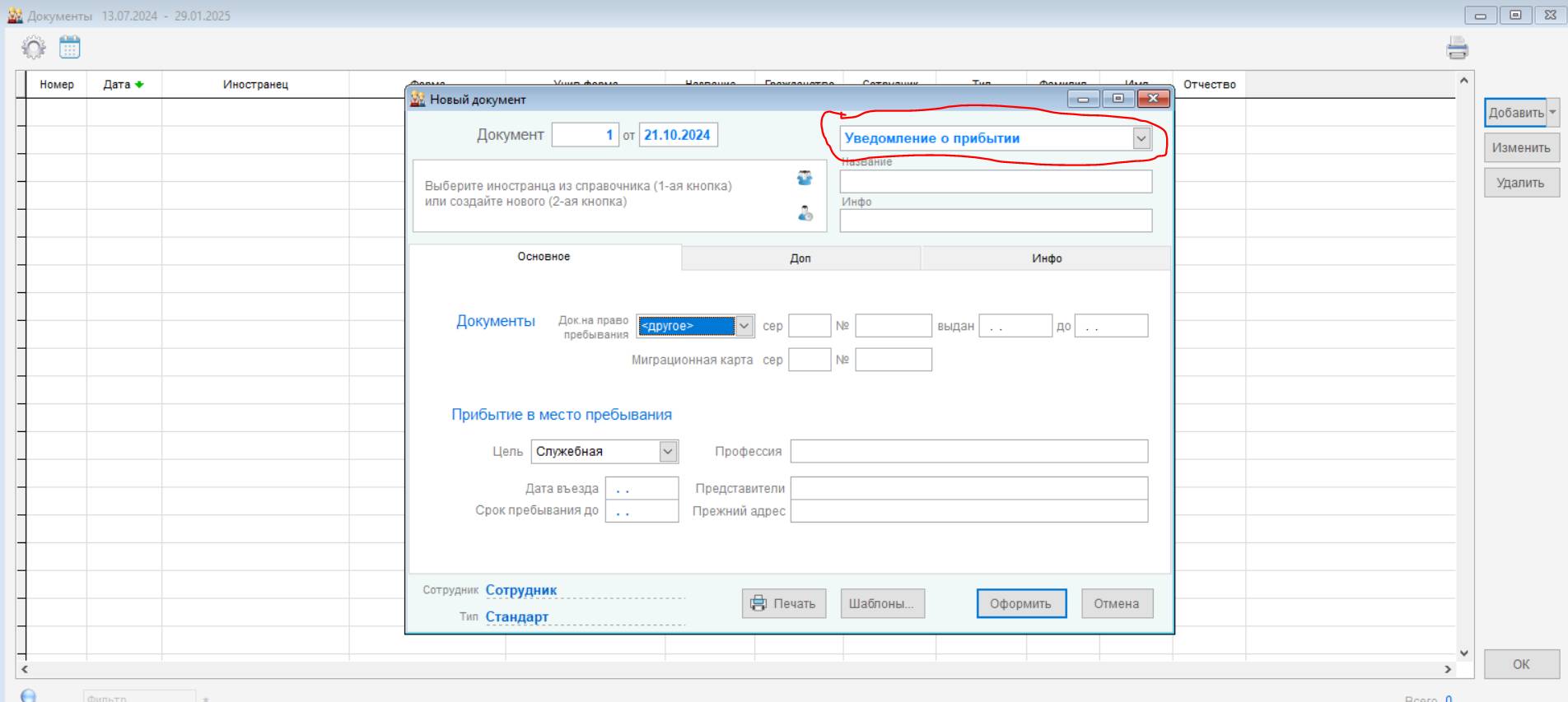Screen dimensions: 1568x702
Task: Click the Отчество column header
Action: (1209, 84)
